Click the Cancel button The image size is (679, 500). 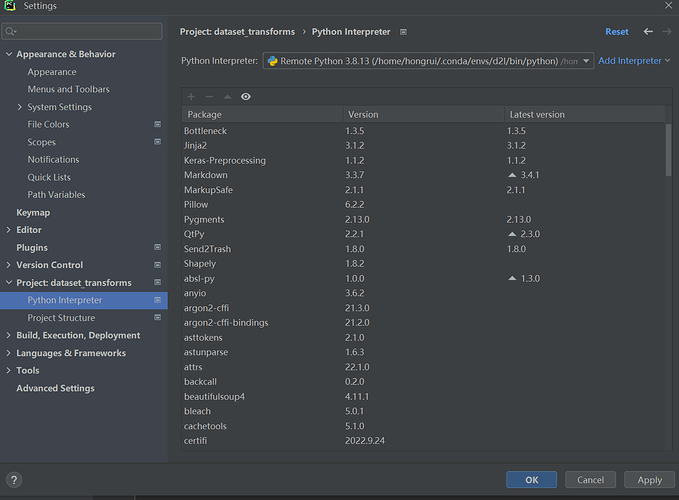pyautogui.click(x=590, y=480)
